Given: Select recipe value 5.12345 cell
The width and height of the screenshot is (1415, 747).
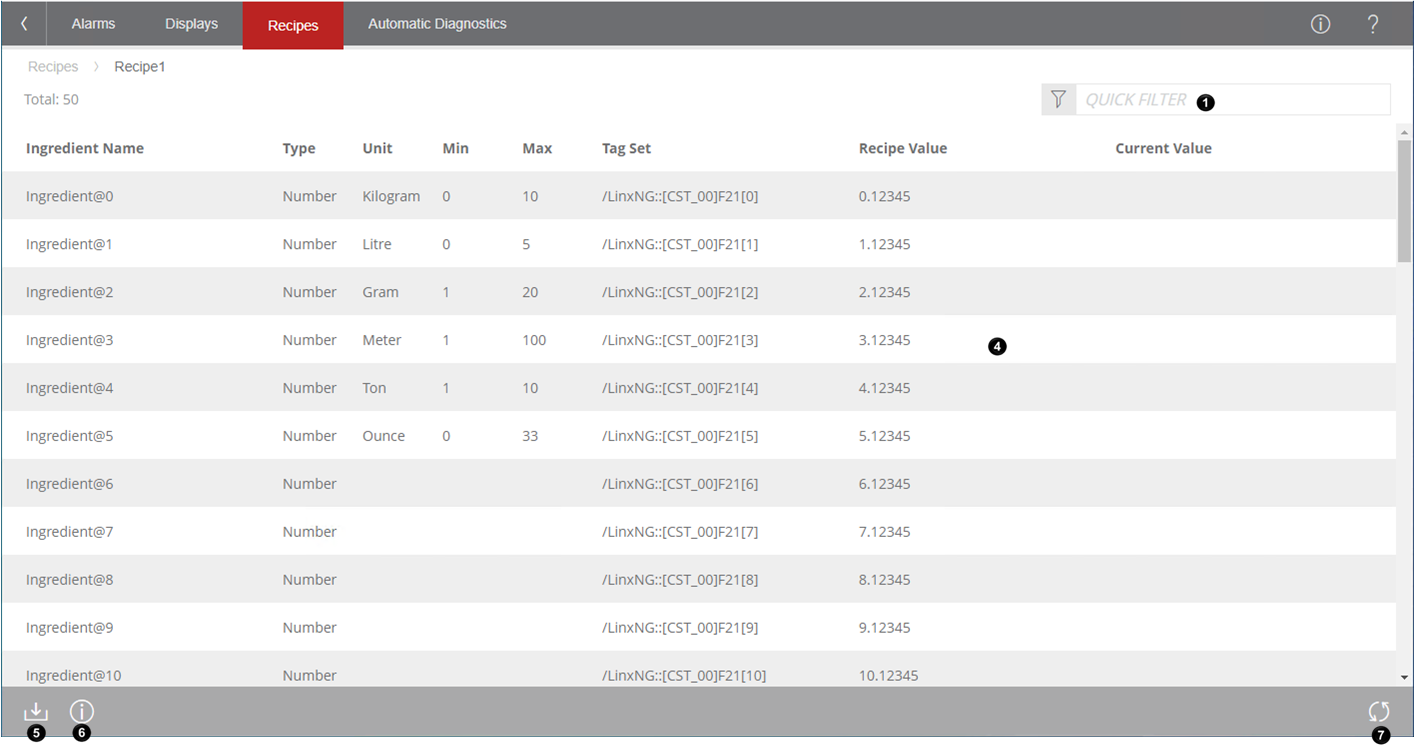Looking at the screenshot, I should [x=884, y=436].
